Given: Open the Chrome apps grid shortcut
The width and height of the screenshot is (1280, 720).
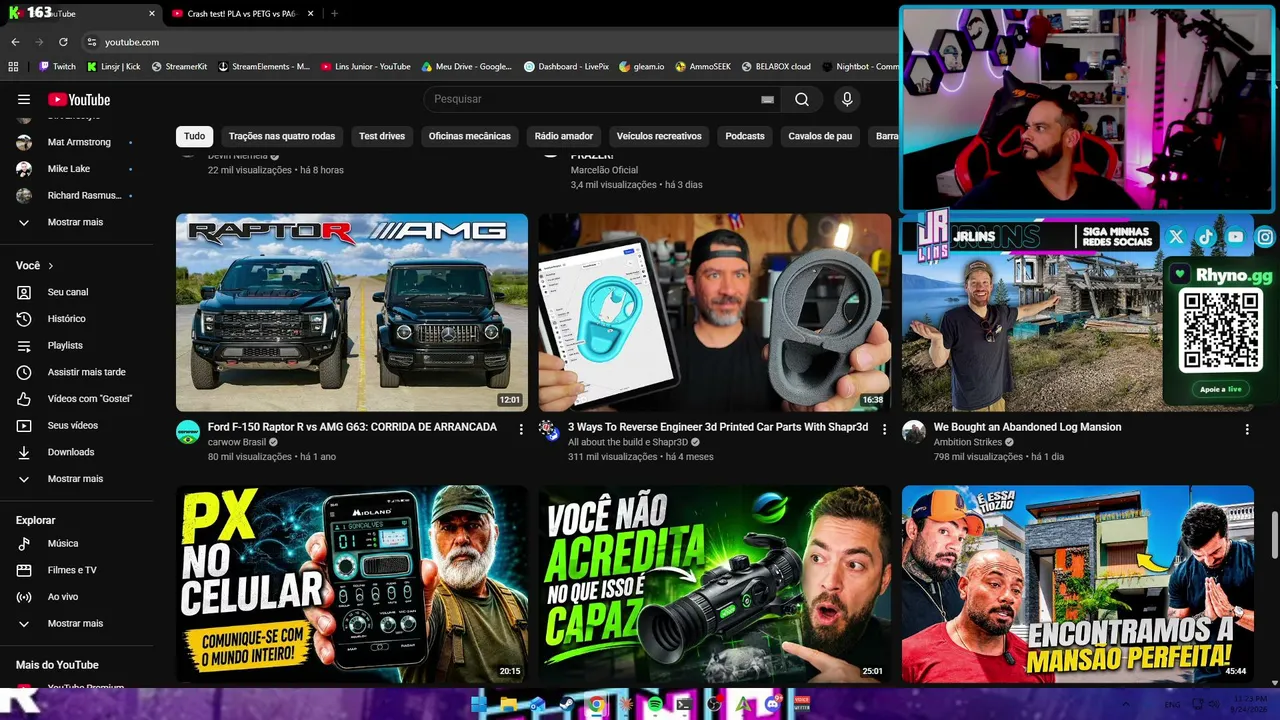Looking at the screenshot, I should pos(13,66).
